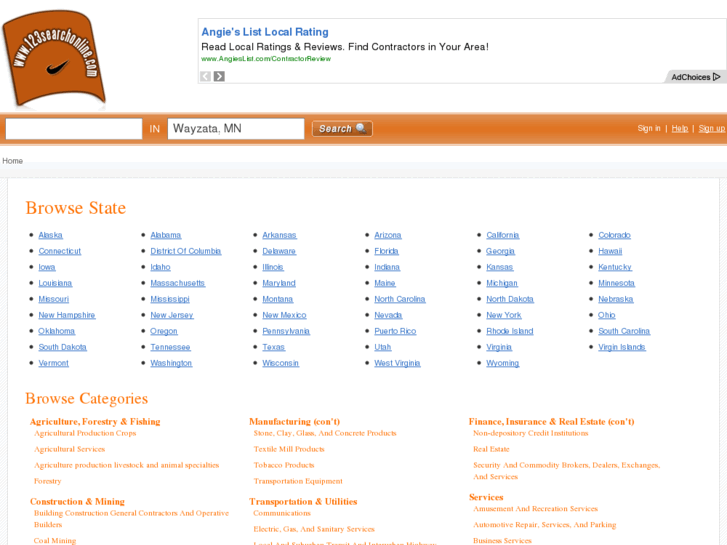The width and height of the screenshot is (727, 545).
Task: Open Vermont link
Action: coord(53,363)
